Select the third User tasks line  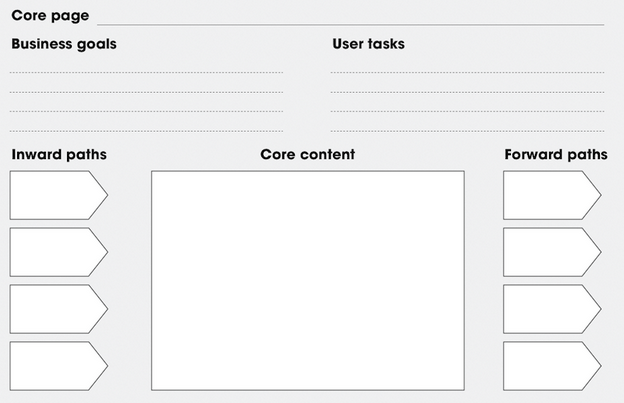point(467,111)
